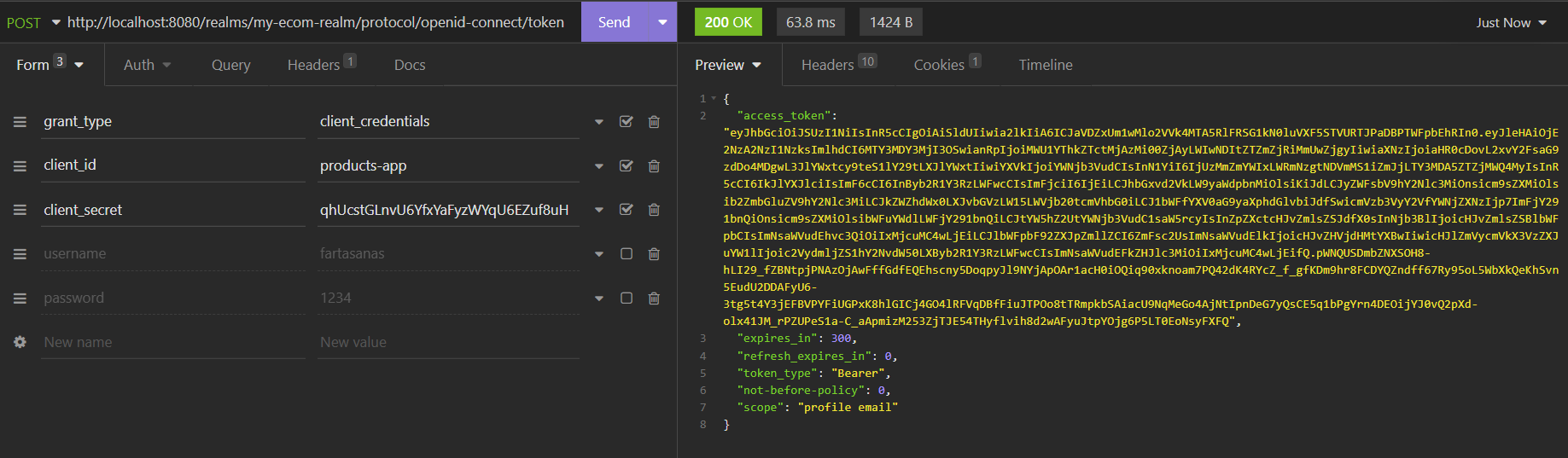Edit the fartasanas value field
The height and width of the screenshot is (458, 1568).
click(x=449, y=254)
